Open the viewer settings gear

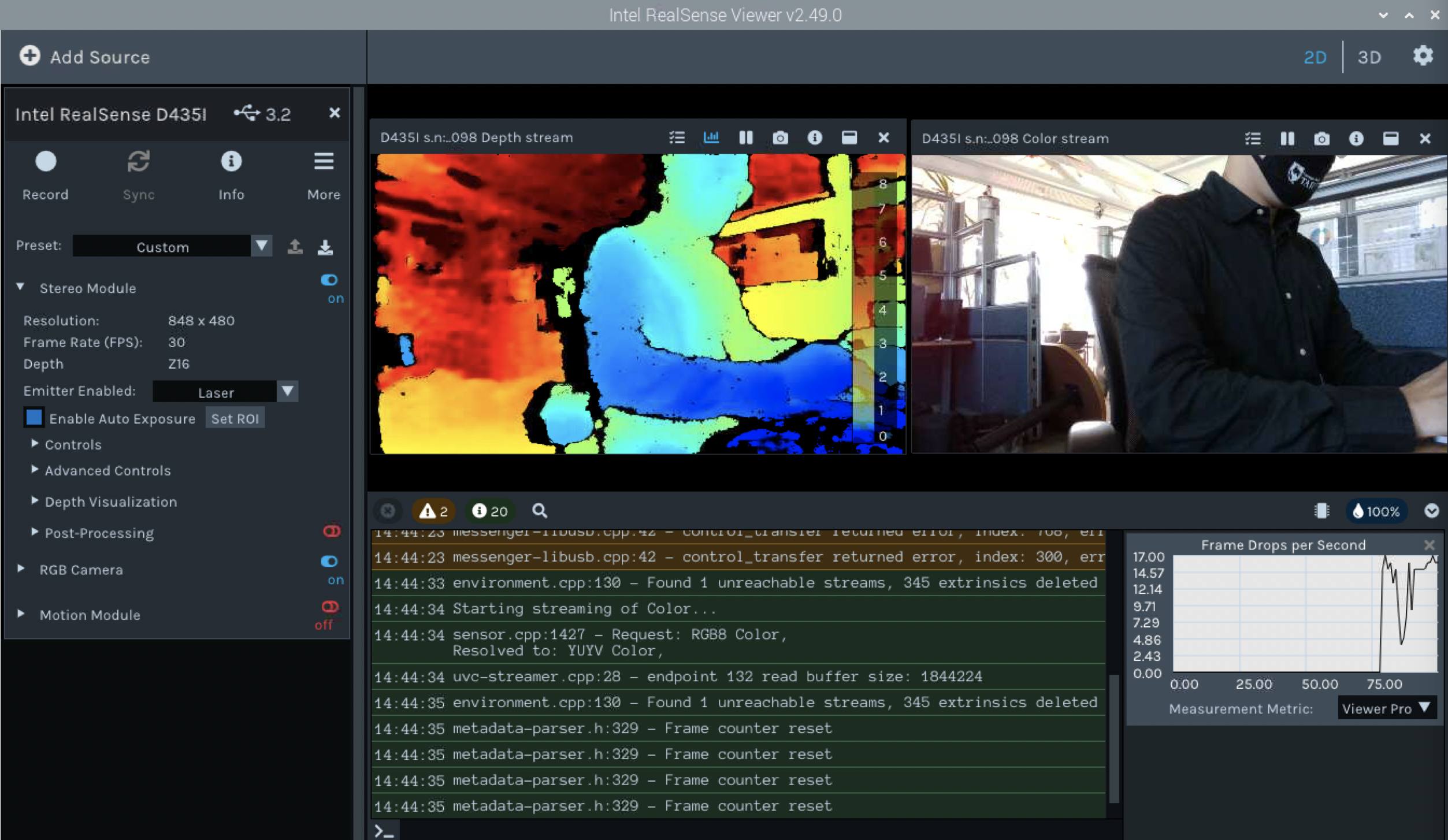click(x=1423, y=56)
